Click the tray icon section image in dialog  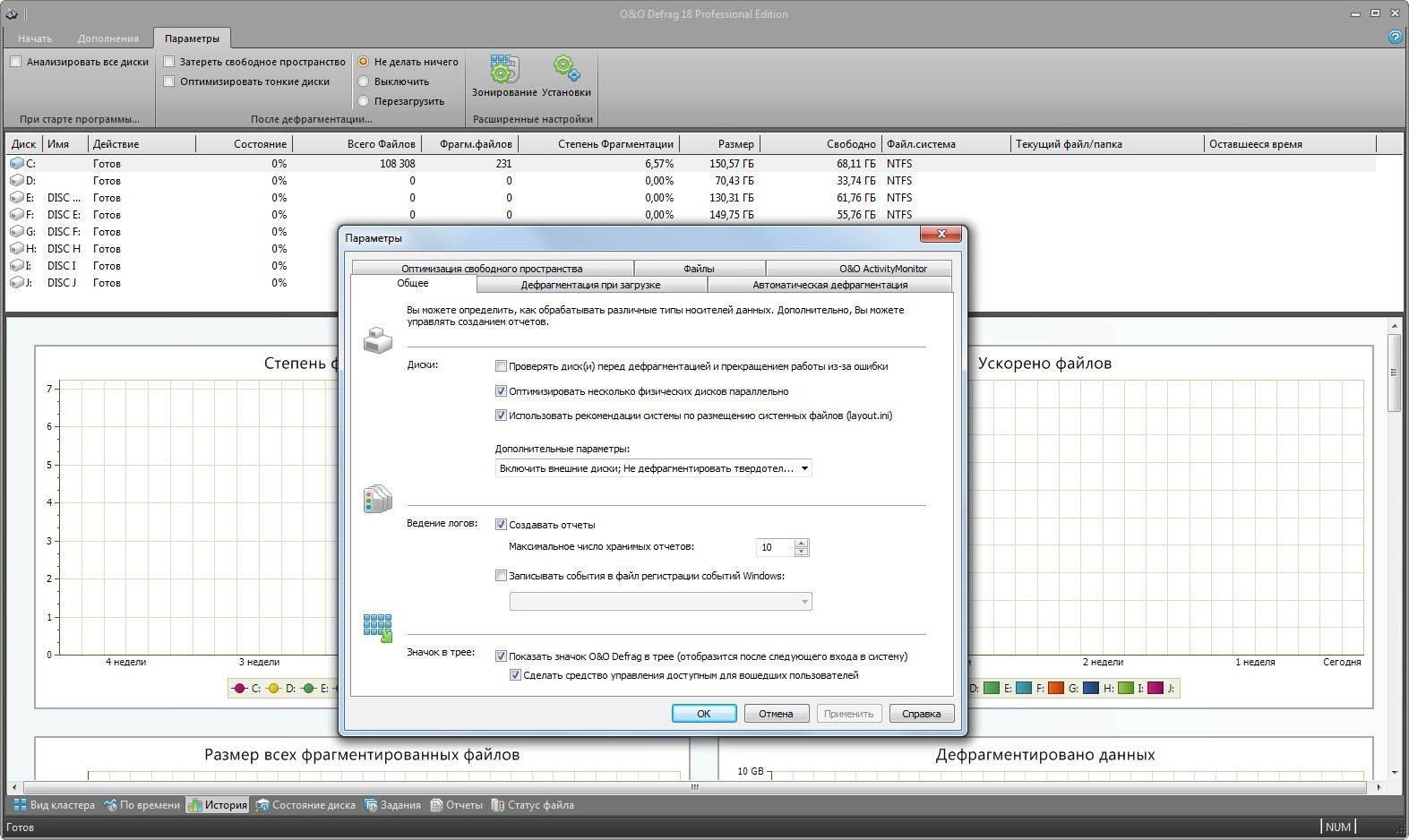click(377, 628)
